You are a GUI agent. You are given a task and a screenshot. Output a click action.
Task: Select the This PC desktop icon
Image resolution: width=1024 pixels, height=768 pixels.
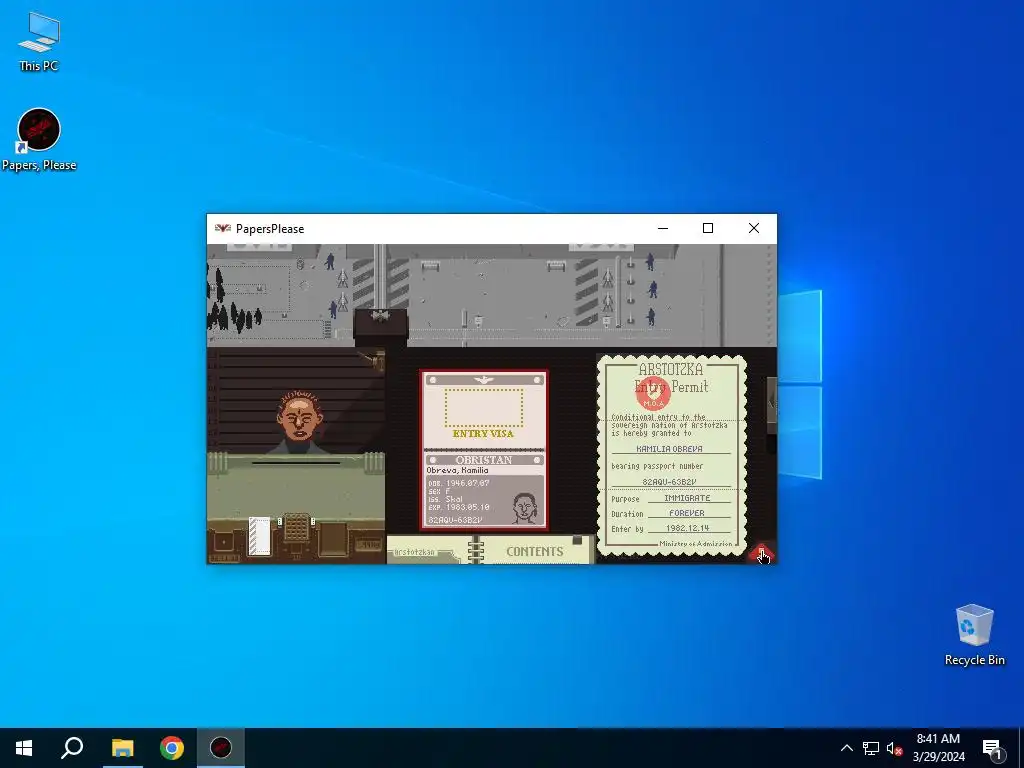(x=39, y=41)
